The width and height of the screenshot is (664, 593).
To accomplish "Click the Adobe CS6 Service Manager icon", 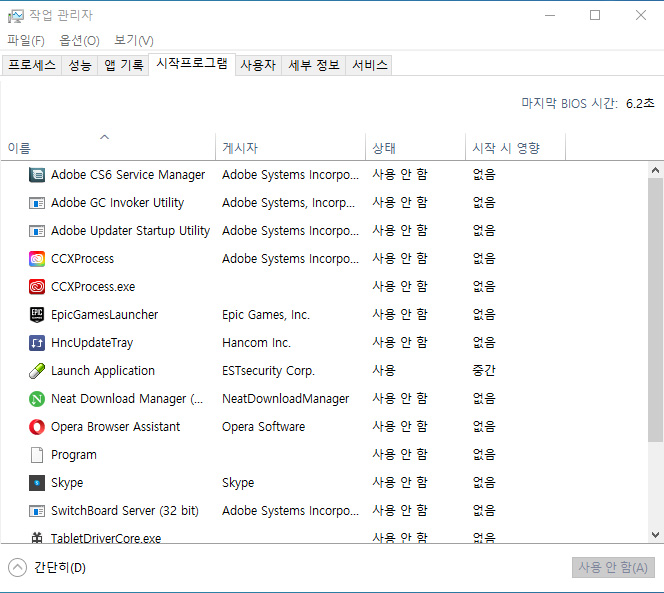I will 37,175.
